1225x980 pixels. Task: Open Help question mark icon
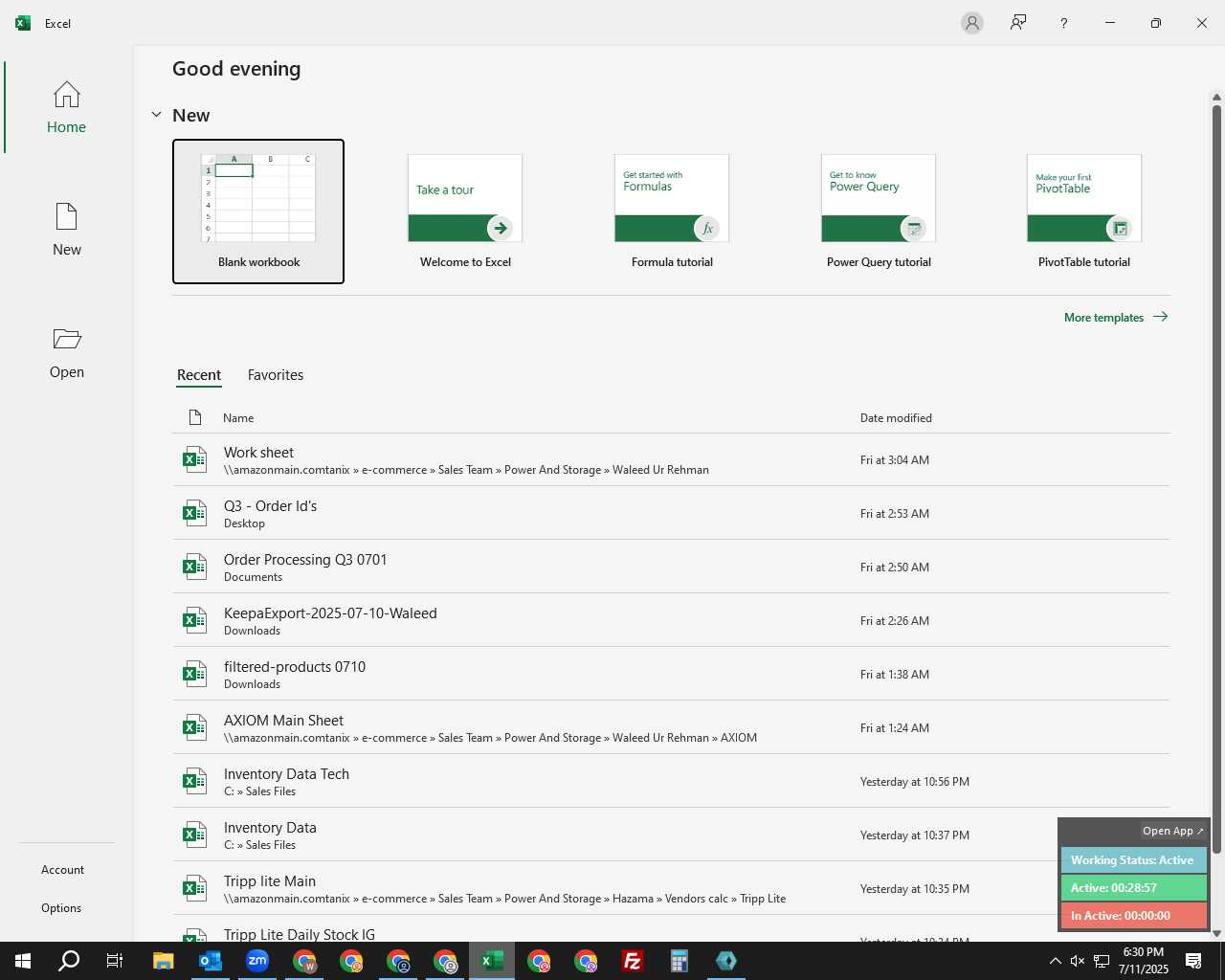pos(1064,23)
